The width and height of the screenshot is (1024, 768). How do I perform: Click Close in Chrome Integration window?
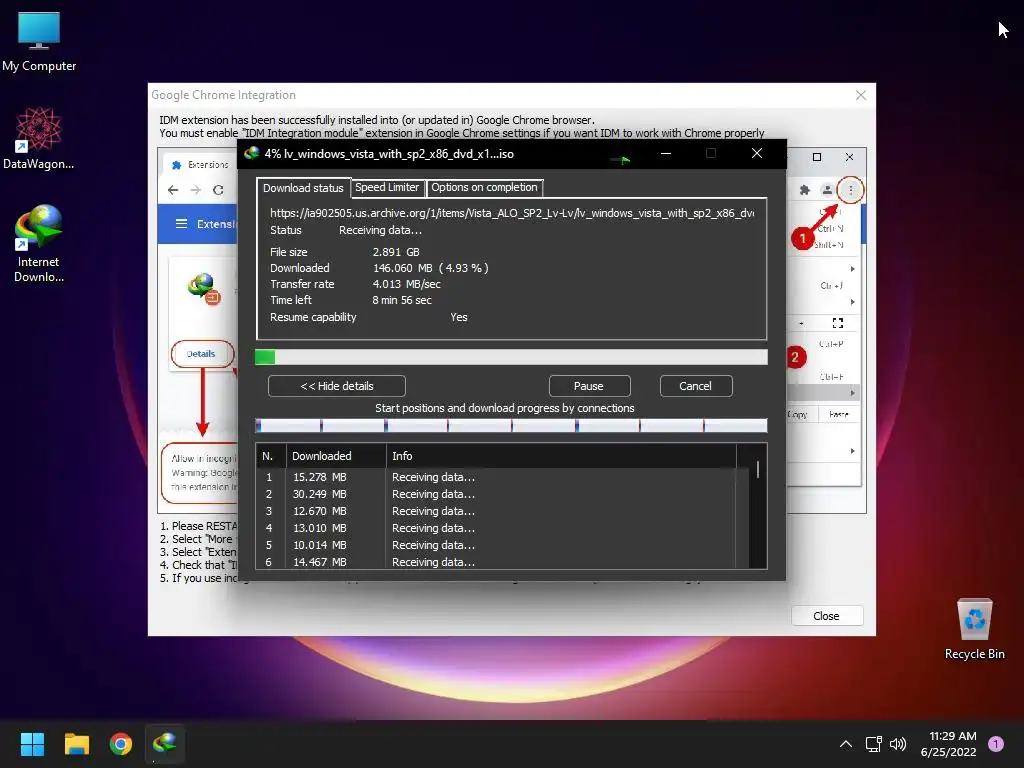click(827, 616)
